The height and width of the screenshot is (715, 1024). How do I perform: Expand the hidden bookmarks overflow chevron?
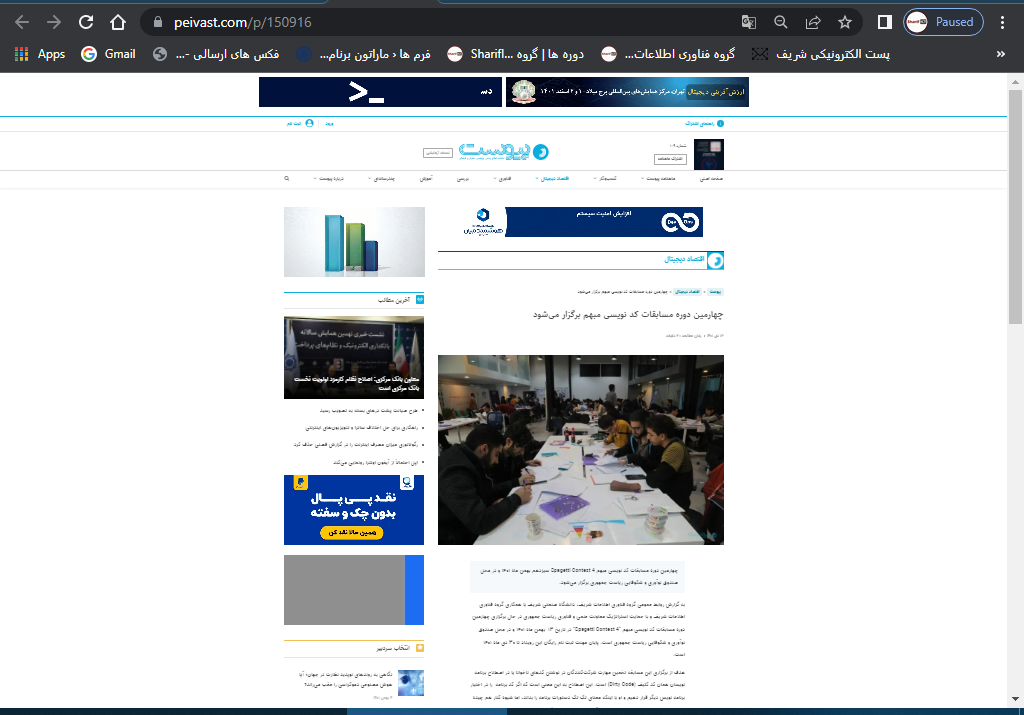1001,54
